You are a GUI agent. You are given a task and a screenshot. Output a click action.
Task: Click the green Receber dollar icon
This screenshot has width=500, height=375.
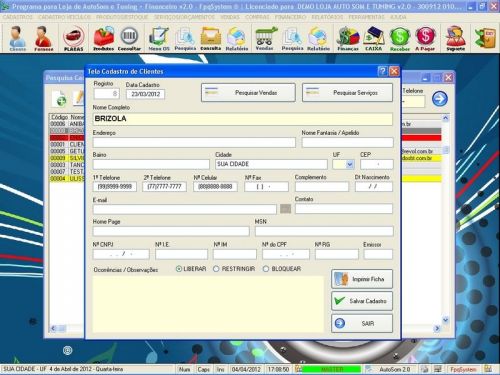pyautogui.click(x=400, y=38)
